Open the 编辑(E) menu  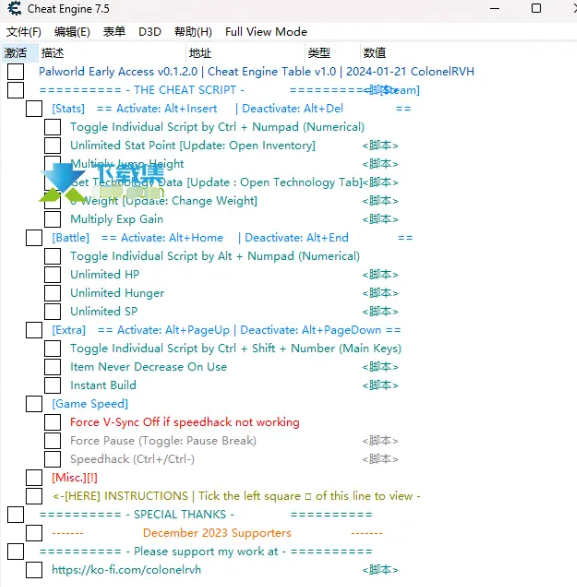coord(72,32)
